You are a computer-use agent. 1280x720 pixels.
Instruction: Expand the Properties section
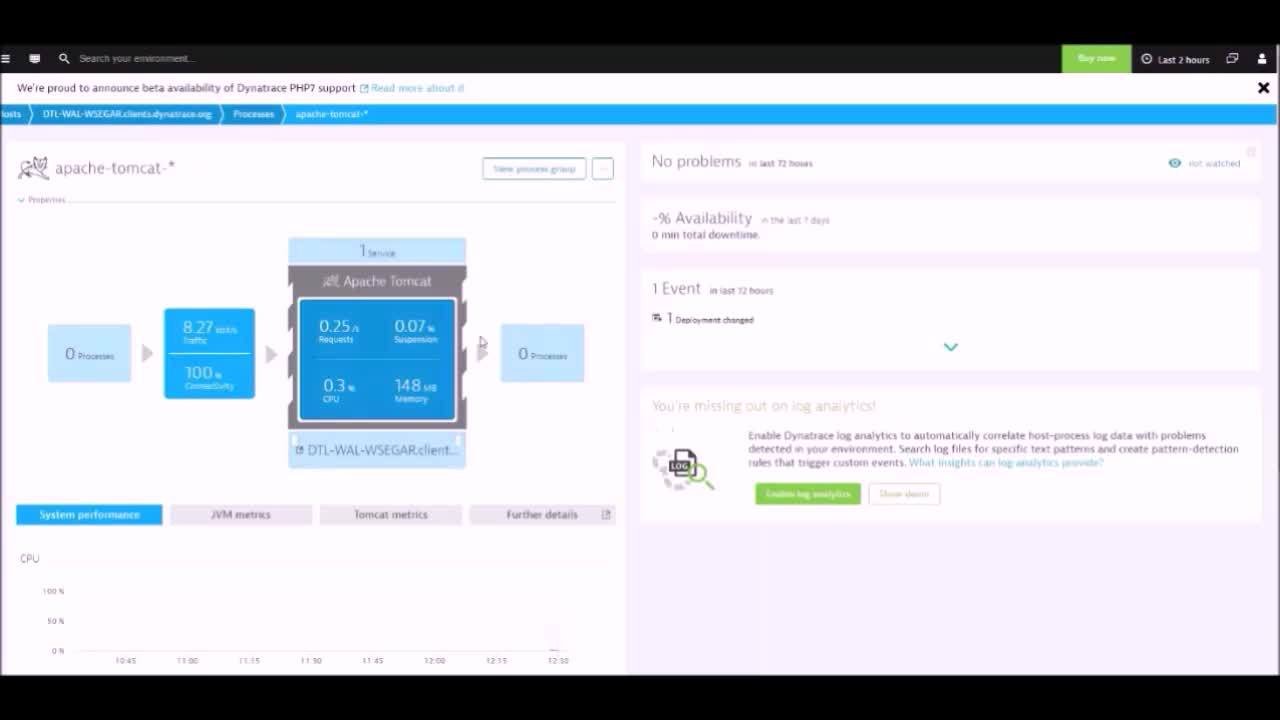click(x=42, y=200)
